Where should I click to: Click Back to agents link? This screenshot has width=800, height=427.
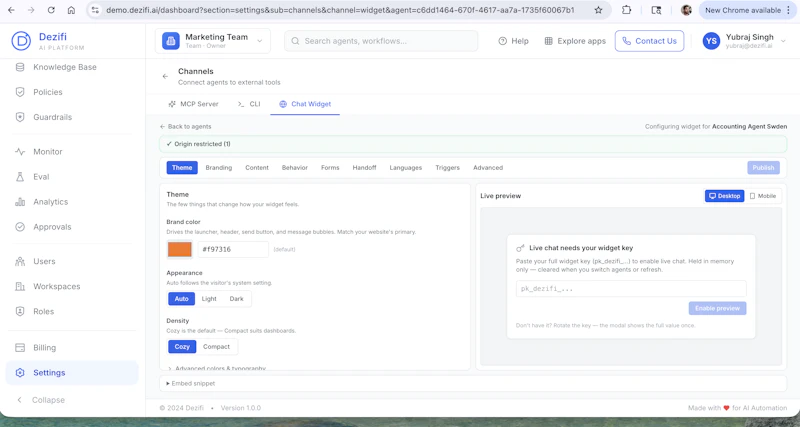(x=186, y=127)
